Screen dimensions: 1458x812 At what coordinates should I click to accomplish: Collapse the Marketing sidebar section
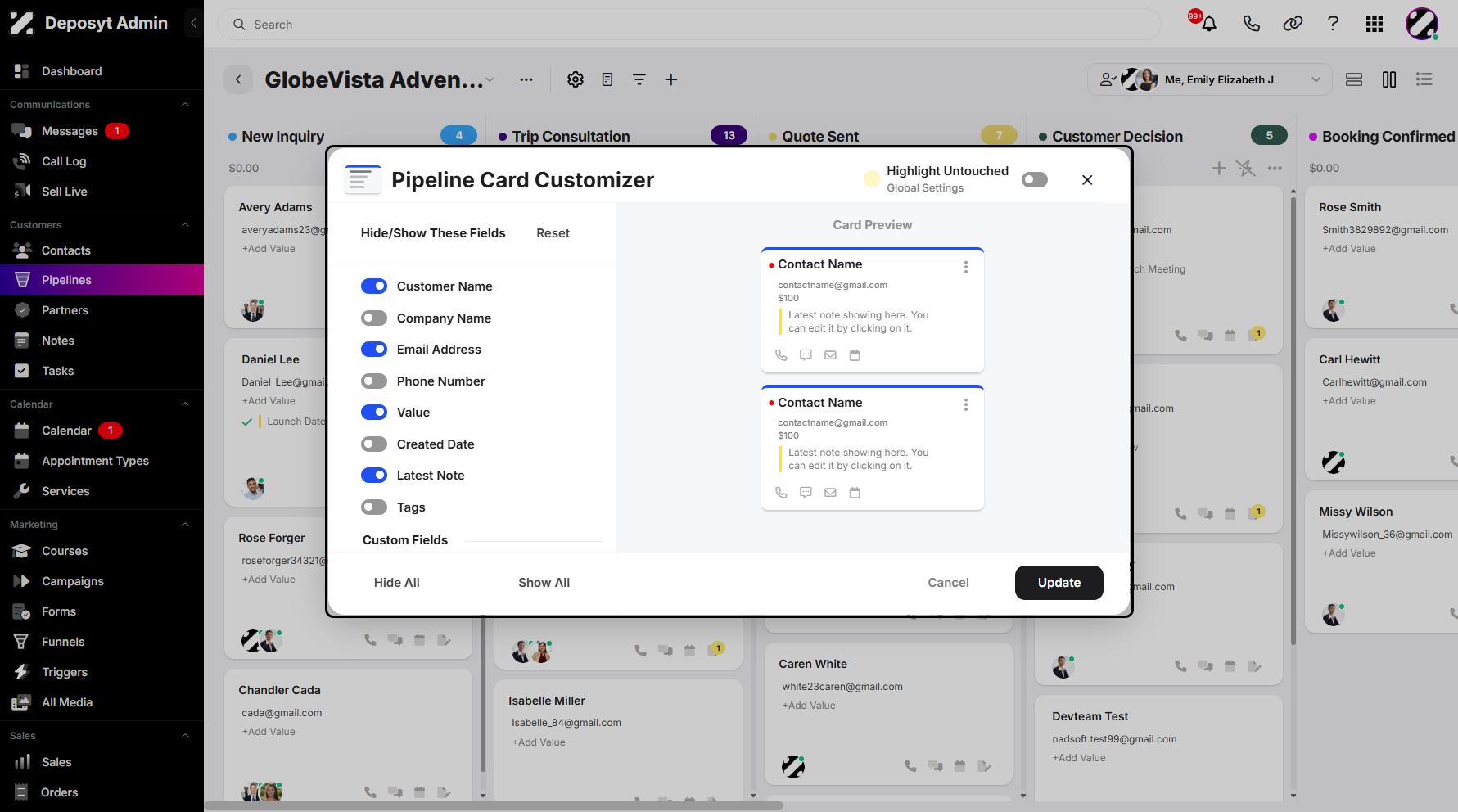tap(185, 524)
